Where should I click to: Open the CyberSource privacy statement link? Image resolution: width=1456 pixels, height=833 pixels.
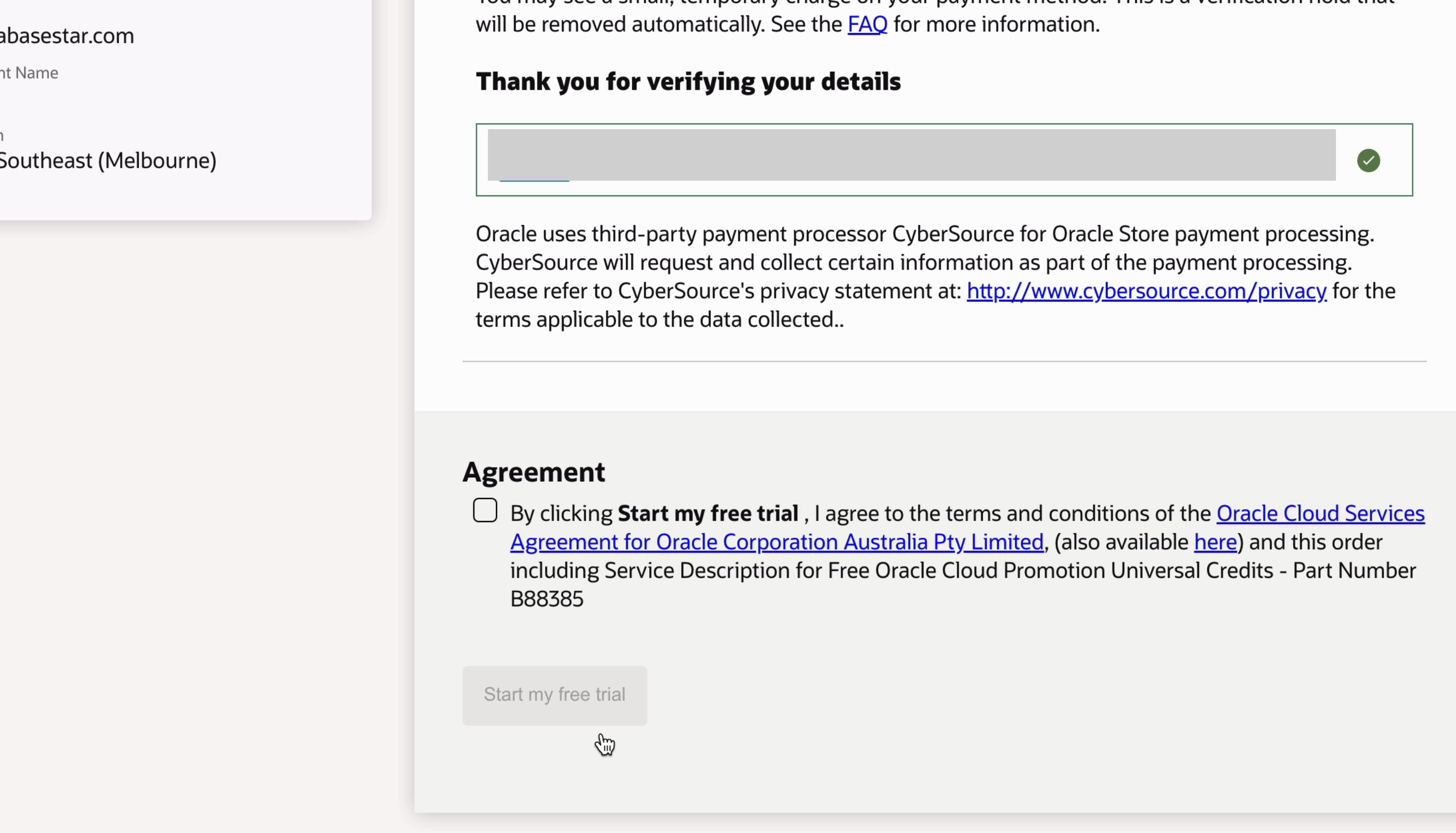point(1146,291)
